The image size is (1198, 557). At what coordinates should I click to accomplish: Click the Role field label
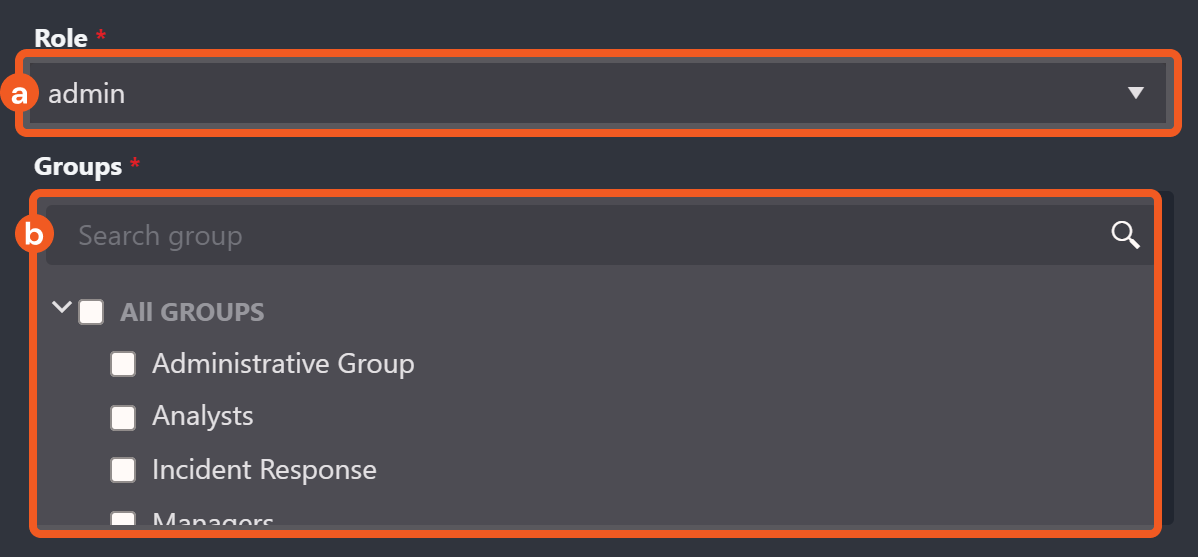61,38
